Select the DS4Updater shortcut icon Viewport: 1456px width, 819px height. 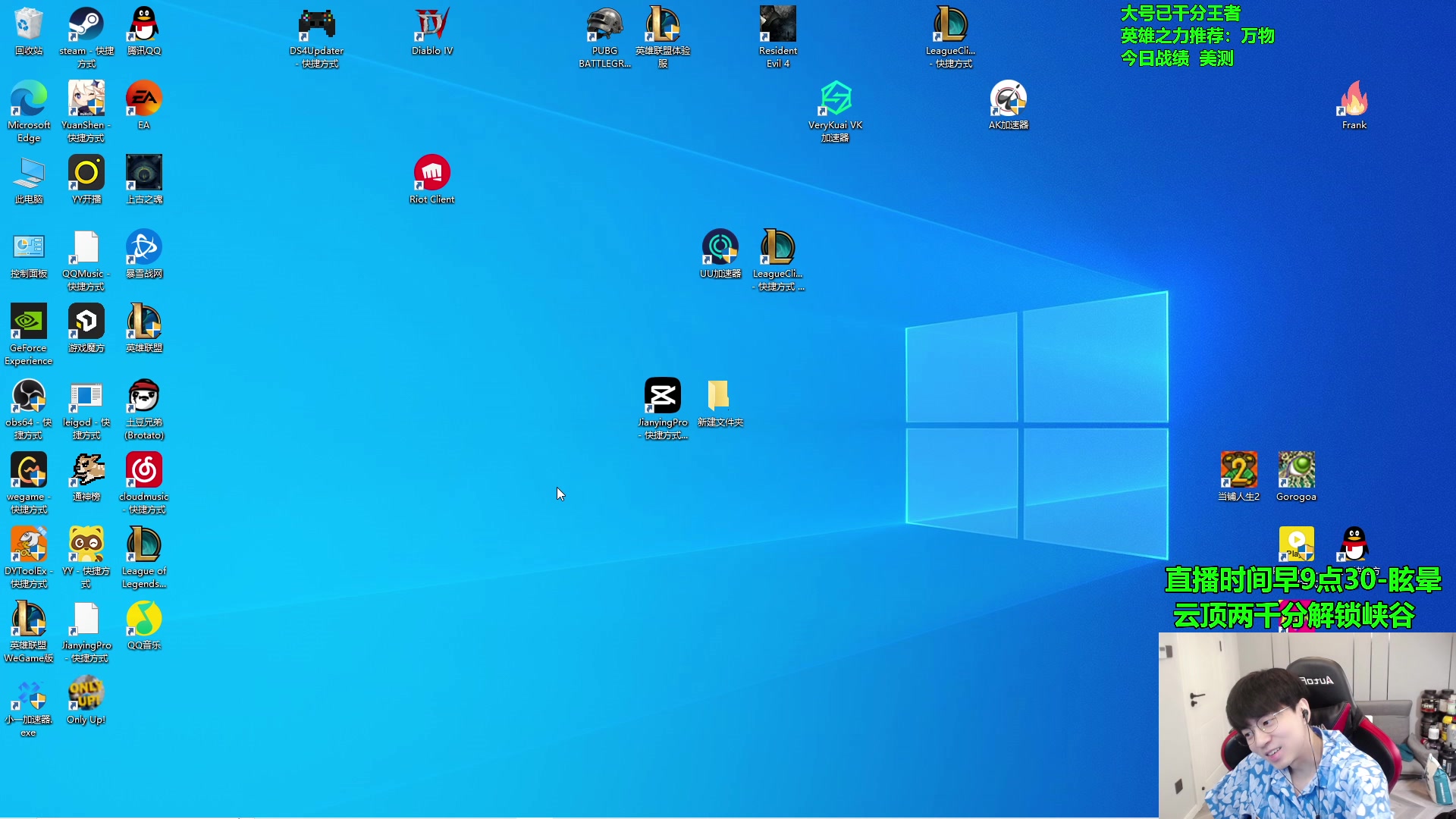317,37
